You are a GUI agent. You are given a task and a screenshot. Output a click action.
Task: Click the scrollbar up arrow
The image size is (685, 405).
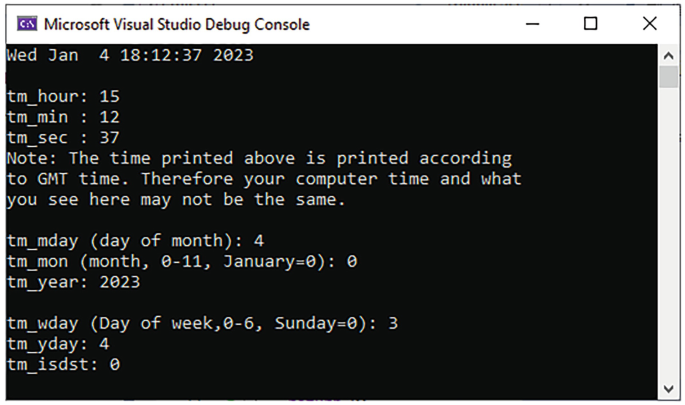668,55
